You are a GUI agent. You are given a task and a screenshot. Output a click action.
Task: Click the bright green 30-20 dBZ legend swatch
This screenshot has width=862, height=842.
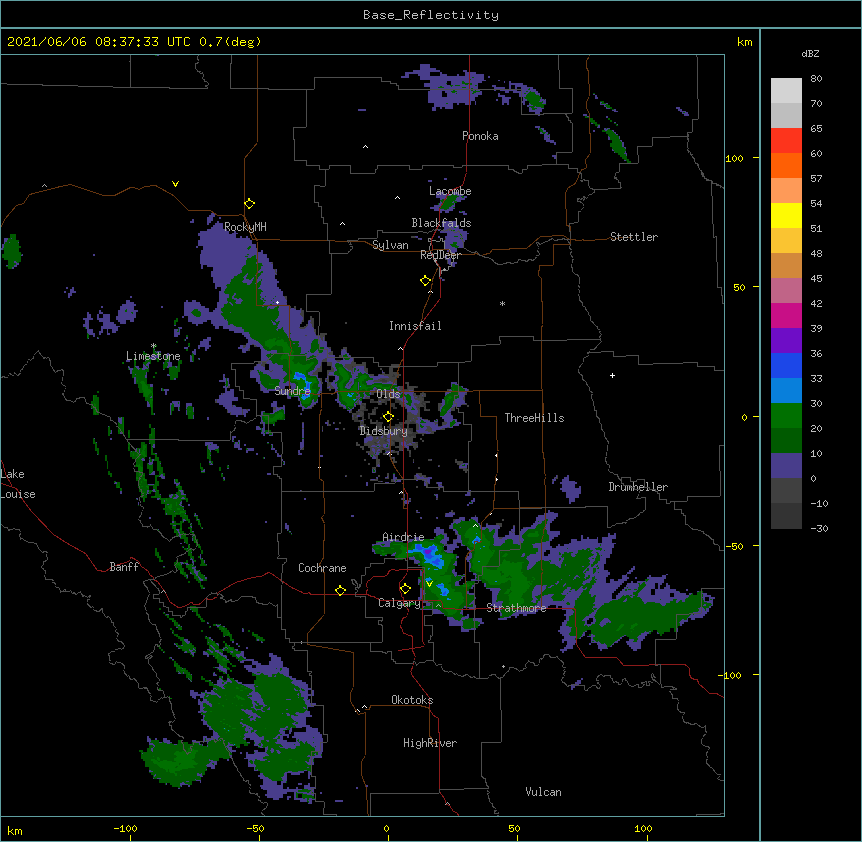click(x=786, y=416)
